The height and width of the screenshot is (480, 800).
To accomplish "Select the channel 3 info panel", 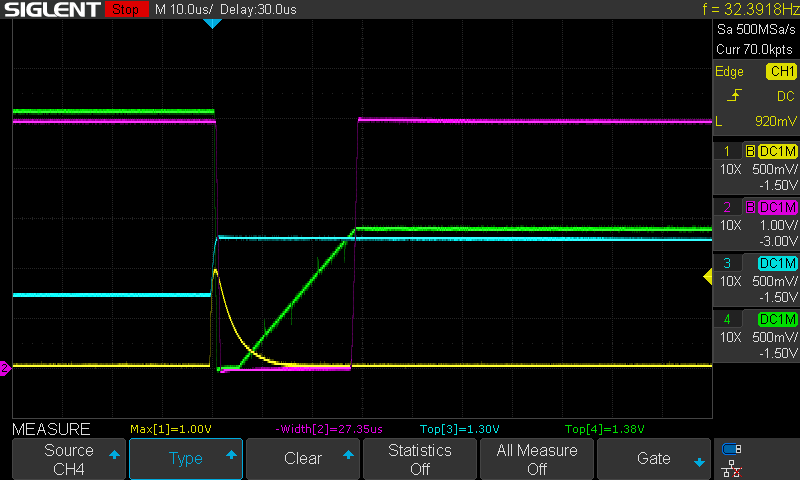I will coord(756,281).
